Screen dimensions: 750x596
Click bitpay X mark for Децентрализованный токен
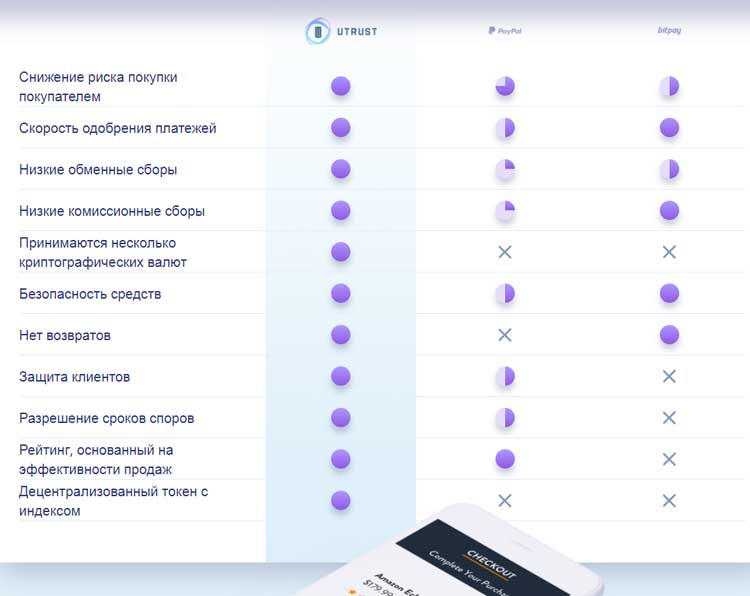pos(669,501)
